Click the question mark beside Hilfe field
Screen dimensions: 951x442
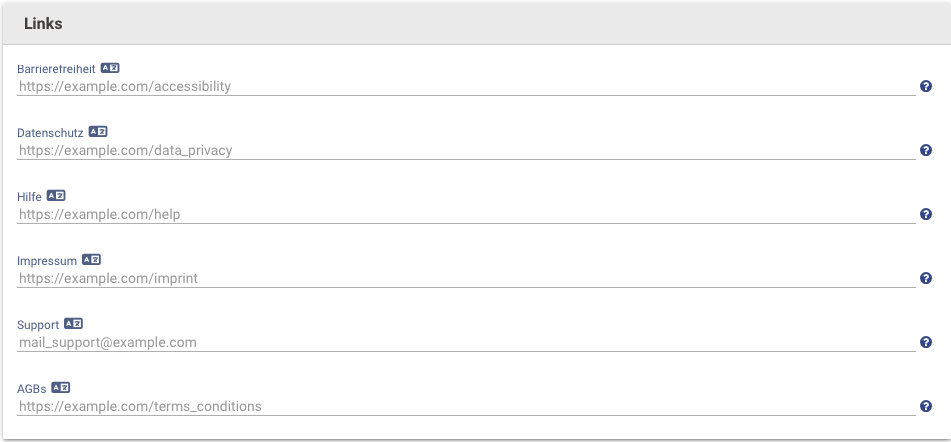(x=926, y=214)
